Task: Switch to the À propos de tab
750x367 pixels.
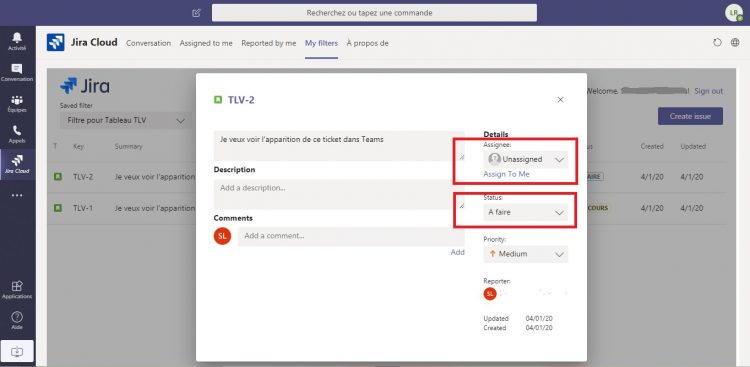Action: [x=367, y=43]
